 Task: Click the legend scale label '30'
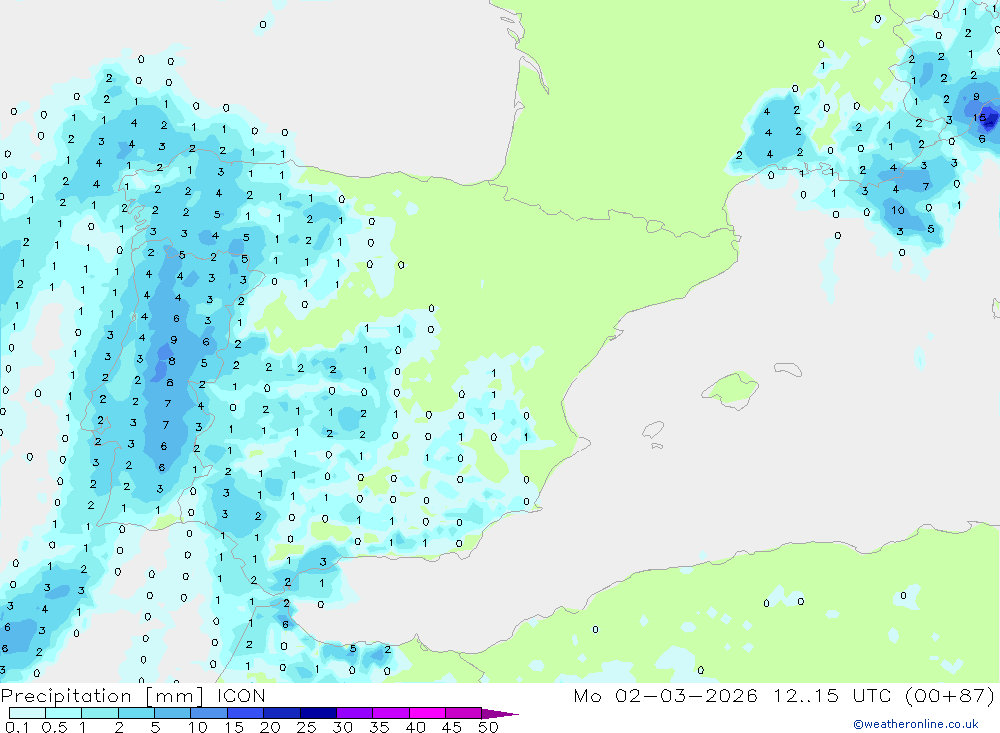pos(342,727)
